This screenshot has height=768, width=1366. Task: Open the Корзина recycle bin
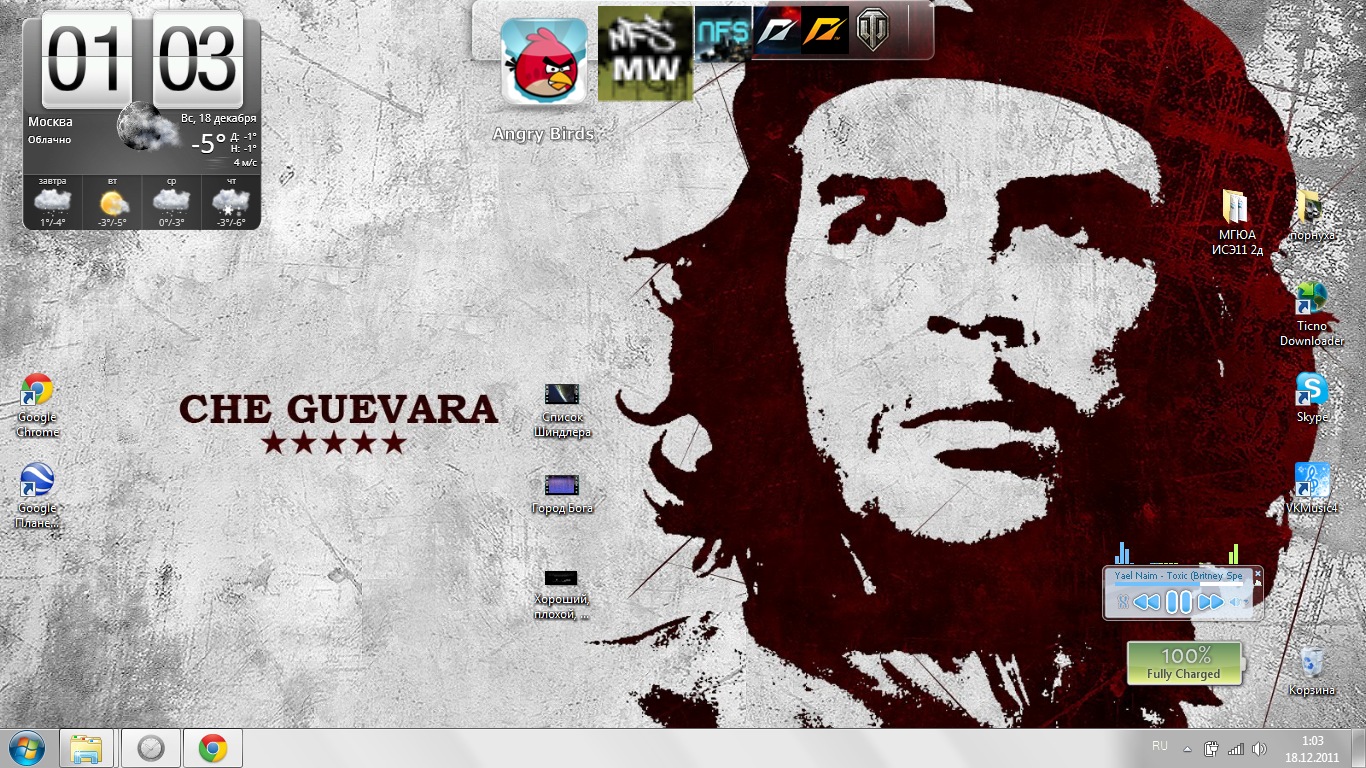1312,670
